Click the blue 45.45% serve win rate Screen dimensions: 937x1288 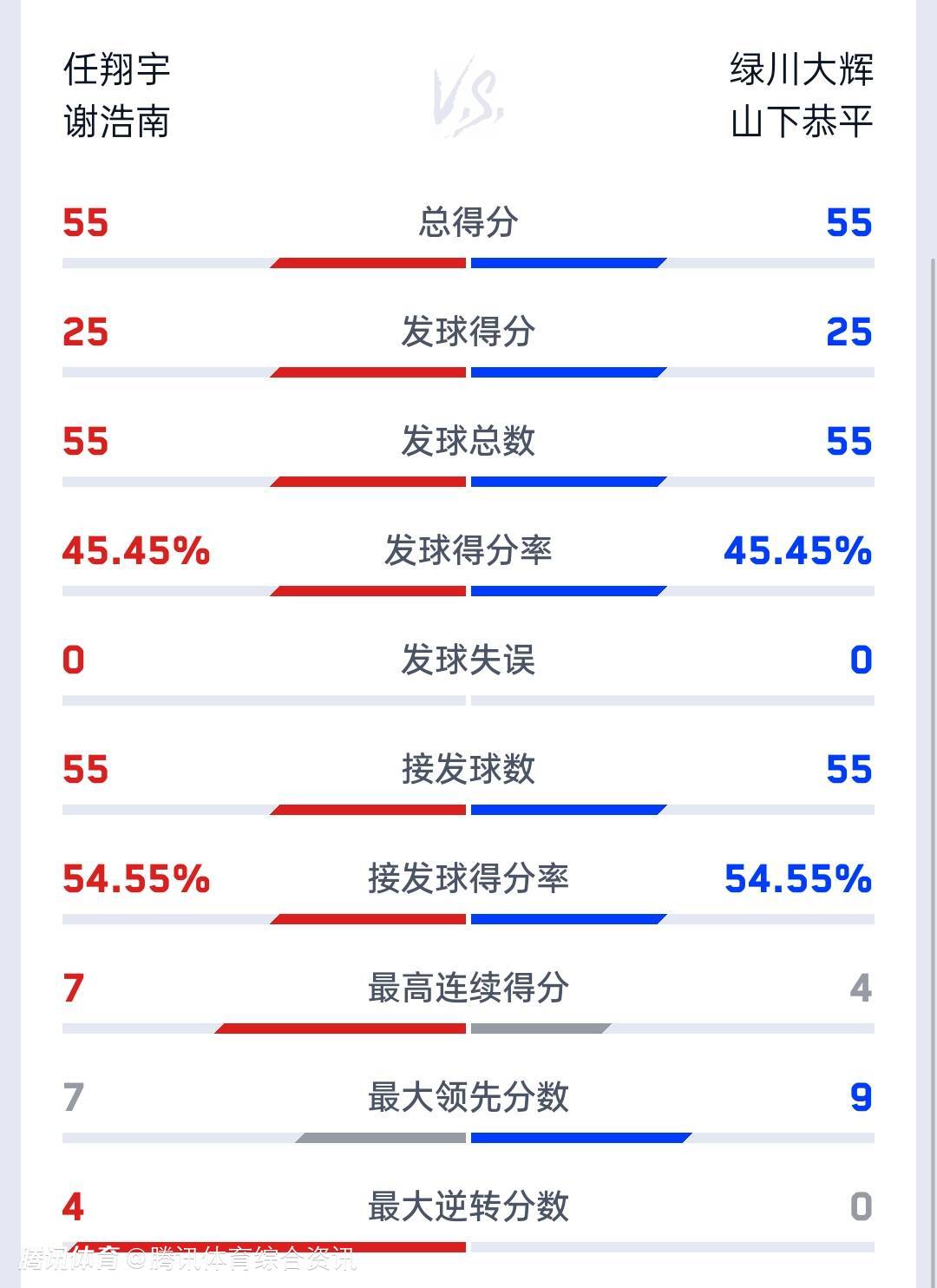[x=797, y=550]
